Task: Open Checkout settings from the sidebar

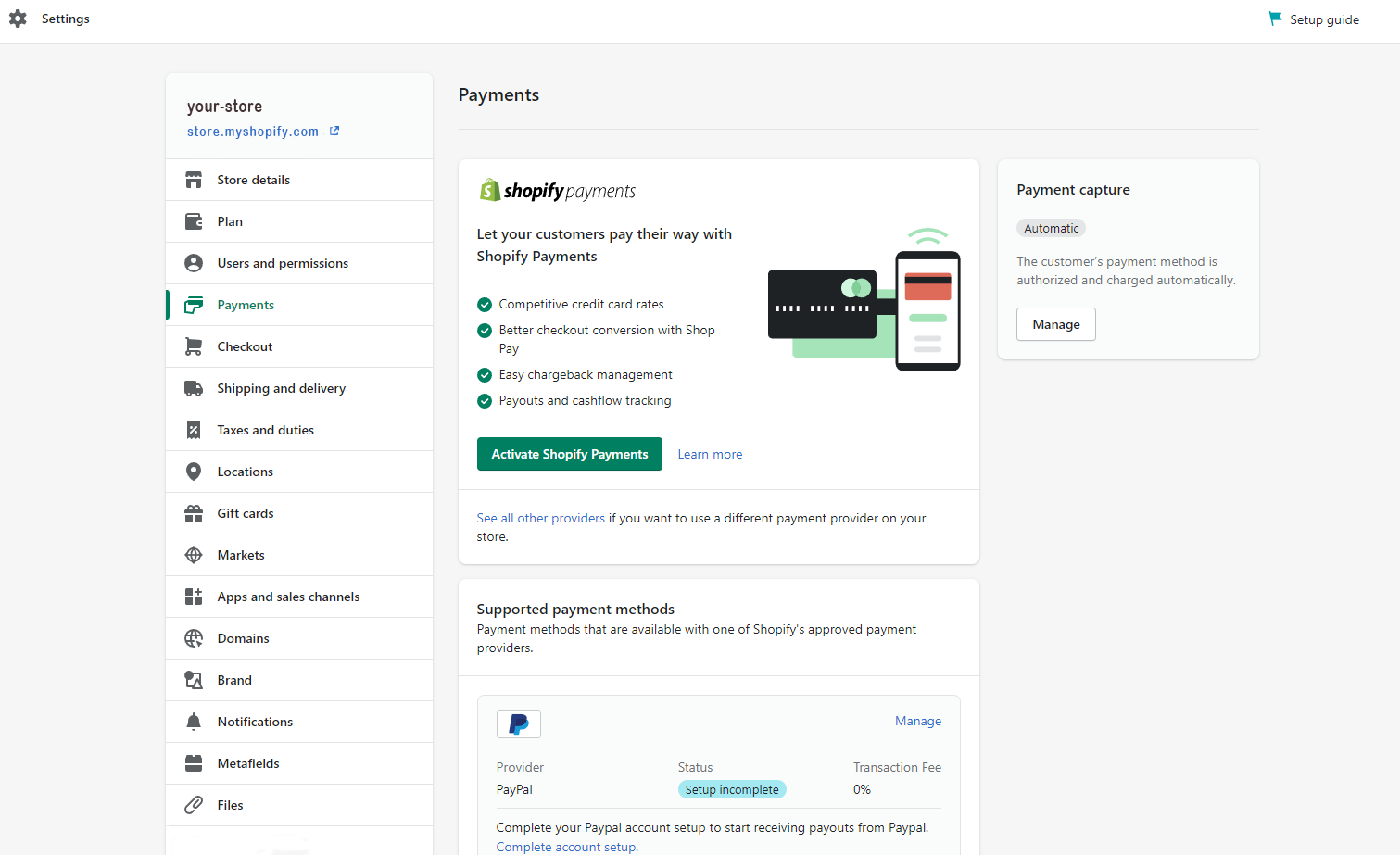Action: tap(248, 346)
